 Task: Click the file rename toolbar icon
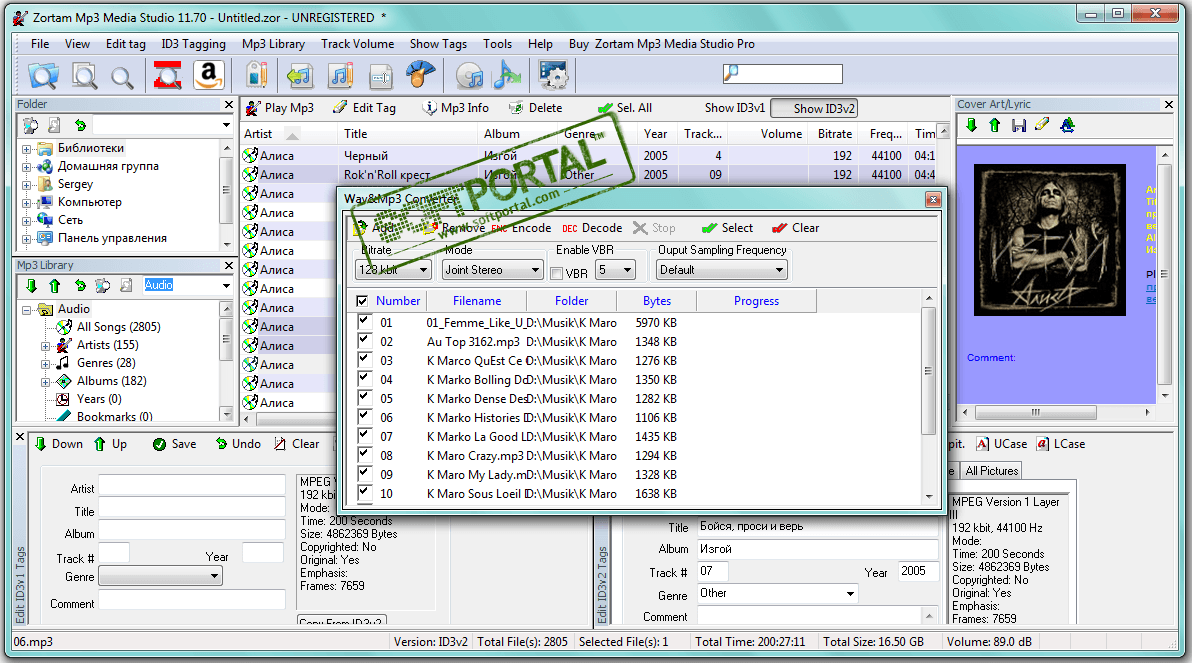(x=380, y=76)
